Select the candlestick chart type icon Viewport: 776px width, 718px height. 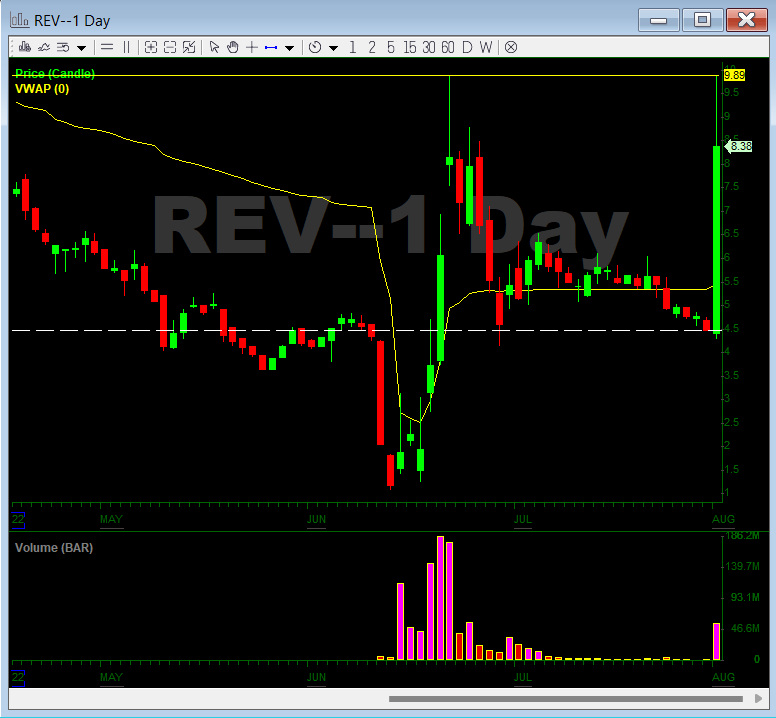25,48
